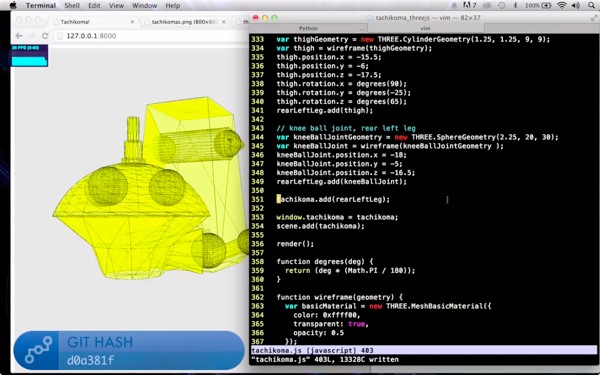Click the browser back arrow
This screenshot has height=375, width=600.
(x=19, y=36)
